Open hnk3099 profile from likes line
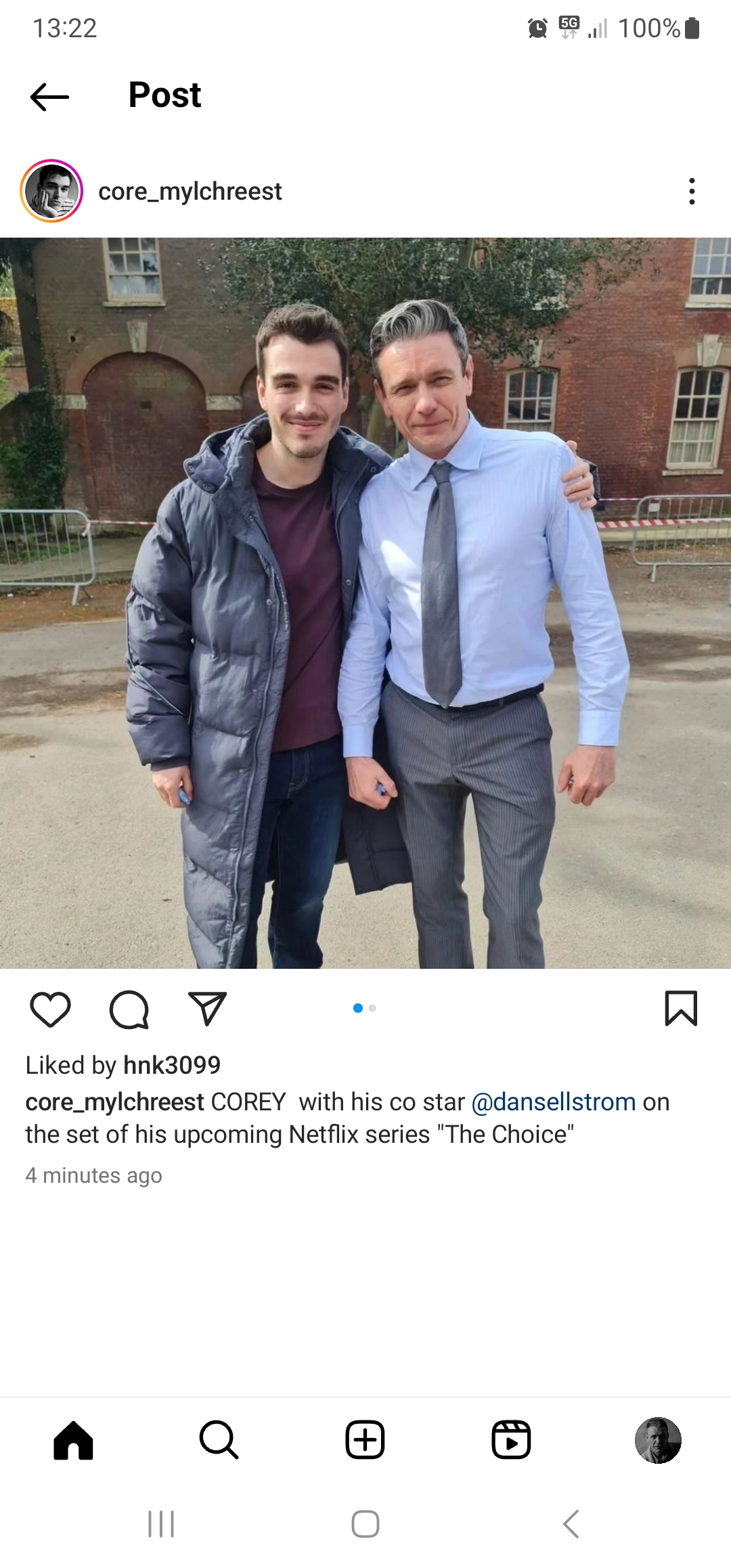 click(172, 1066)
